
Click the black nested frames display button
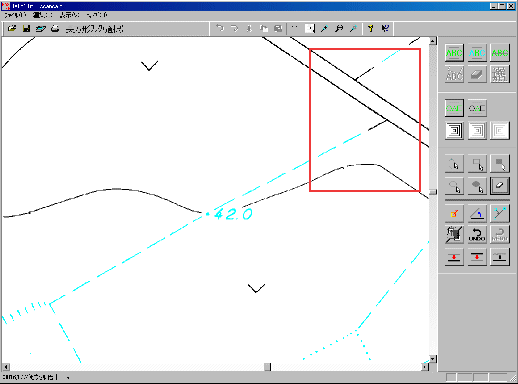pos(454,130)
